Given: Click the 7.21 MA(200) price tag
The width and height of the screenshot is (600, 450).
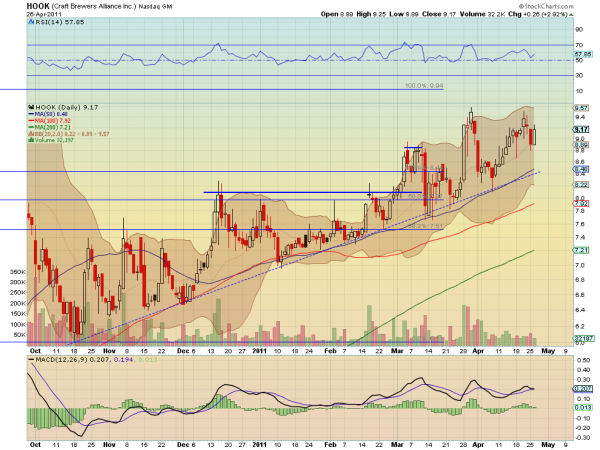Looking at the screenshot, I should click(x=581, y=250).
